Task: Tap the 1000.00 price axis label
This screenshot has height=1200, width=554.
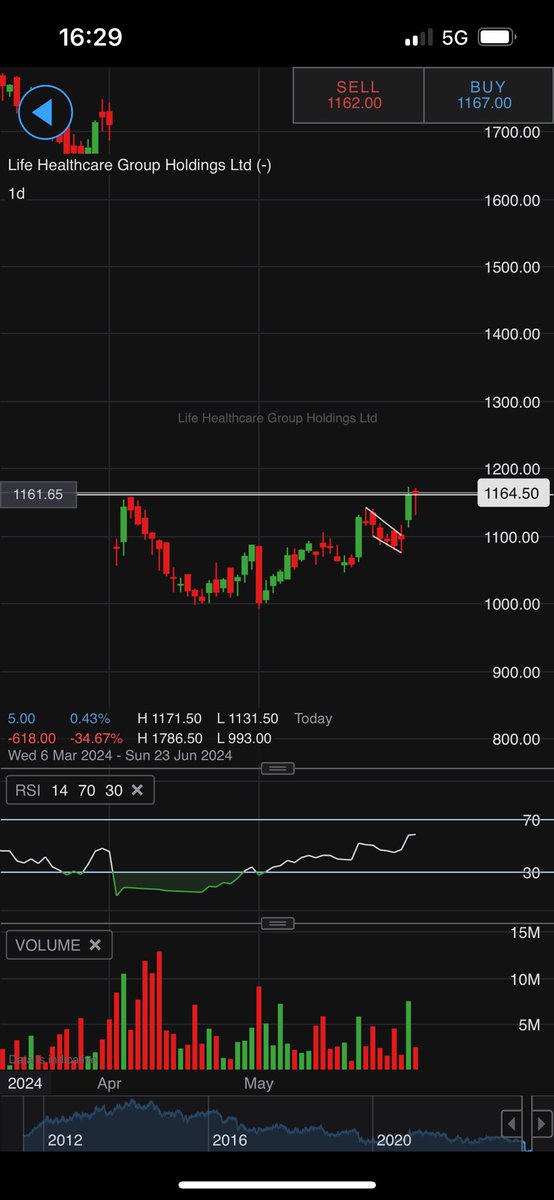Action: click(x=511, y=604)
